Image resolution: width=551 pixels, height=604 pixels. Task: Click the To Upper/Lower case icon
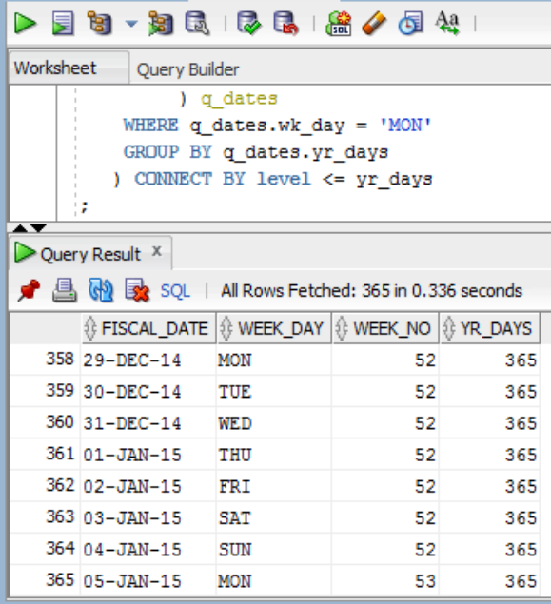coord(447,23)
